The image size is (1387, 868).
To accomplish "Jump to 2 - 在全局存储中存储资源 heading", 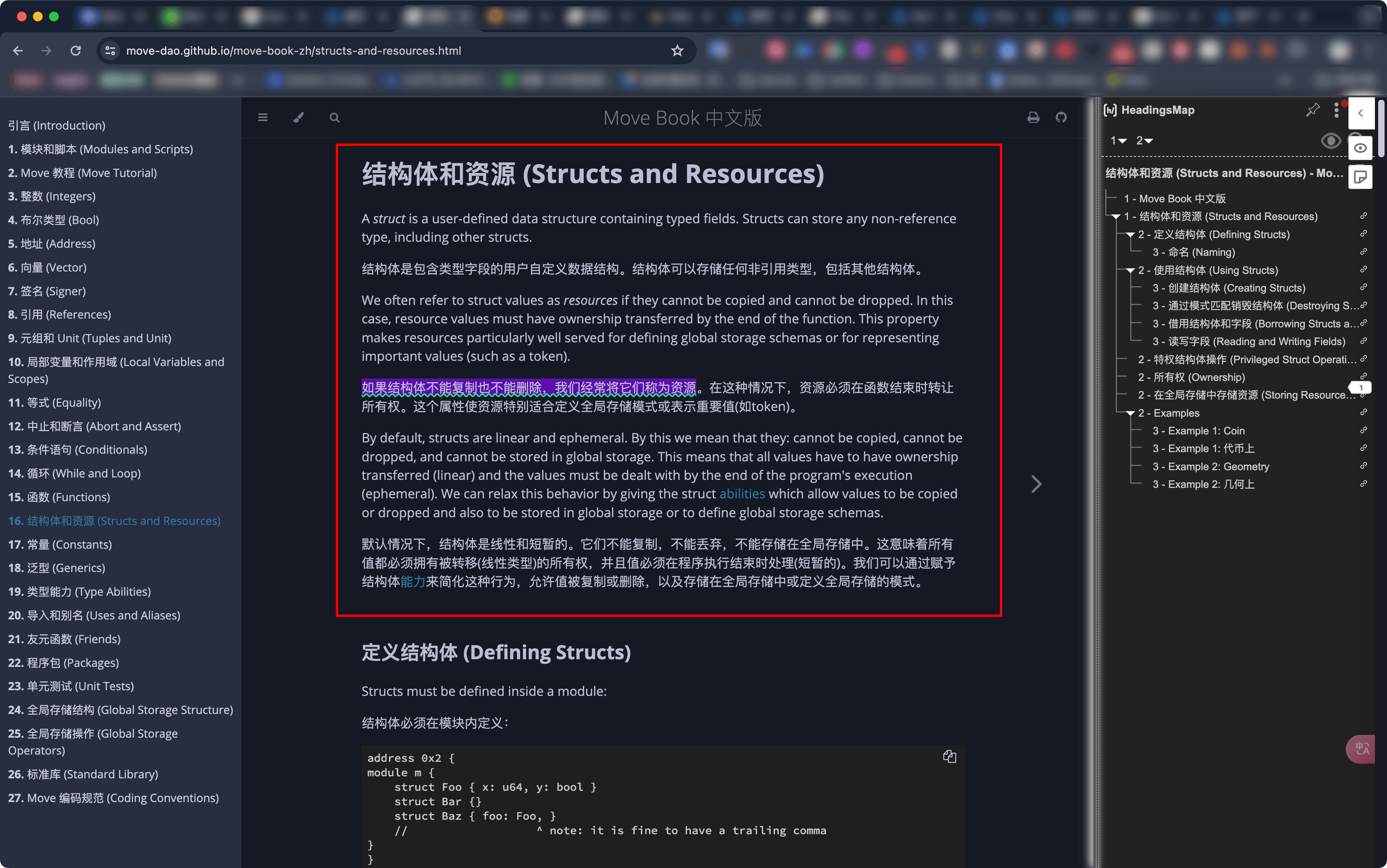I will click(1247, 395).
